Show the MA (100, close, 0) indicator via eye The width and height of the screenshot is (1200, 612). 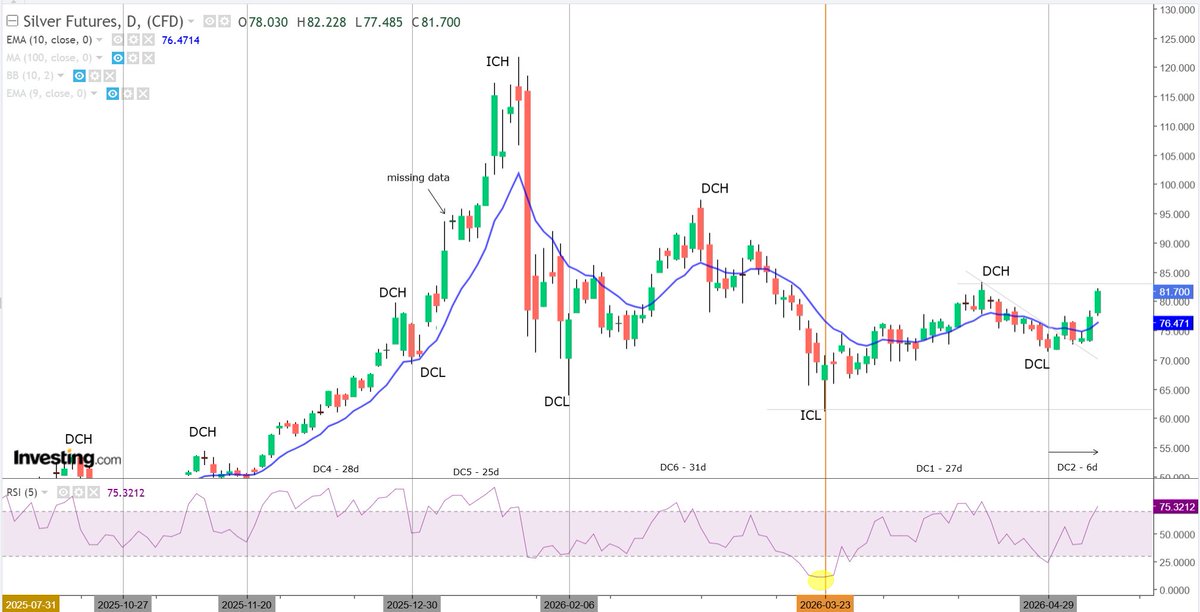click(x=117, y=58)
